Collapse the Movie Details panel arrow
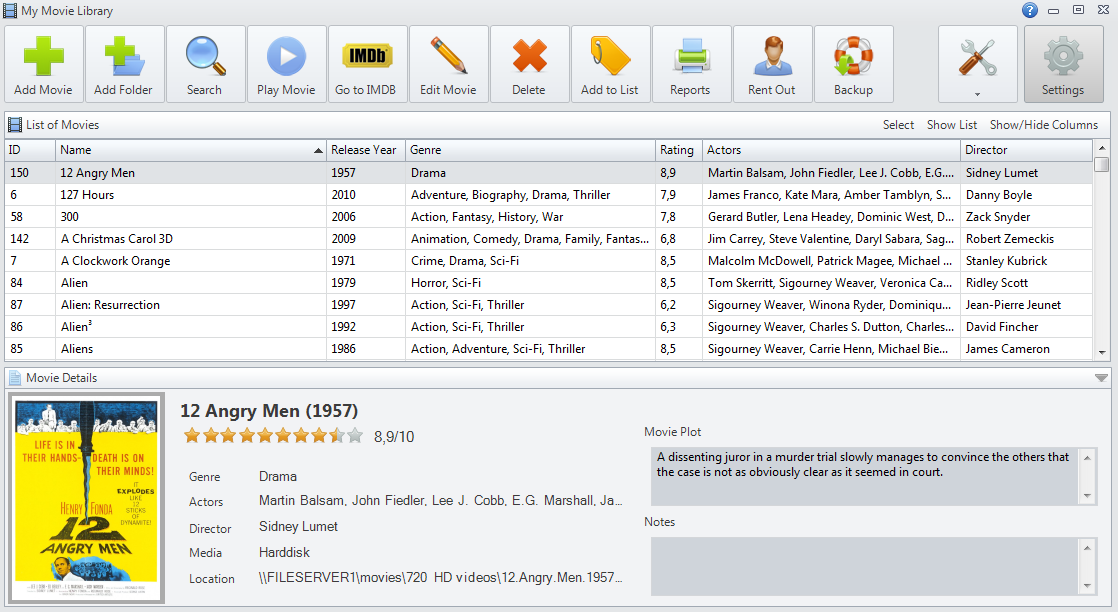 point(1102,378)
